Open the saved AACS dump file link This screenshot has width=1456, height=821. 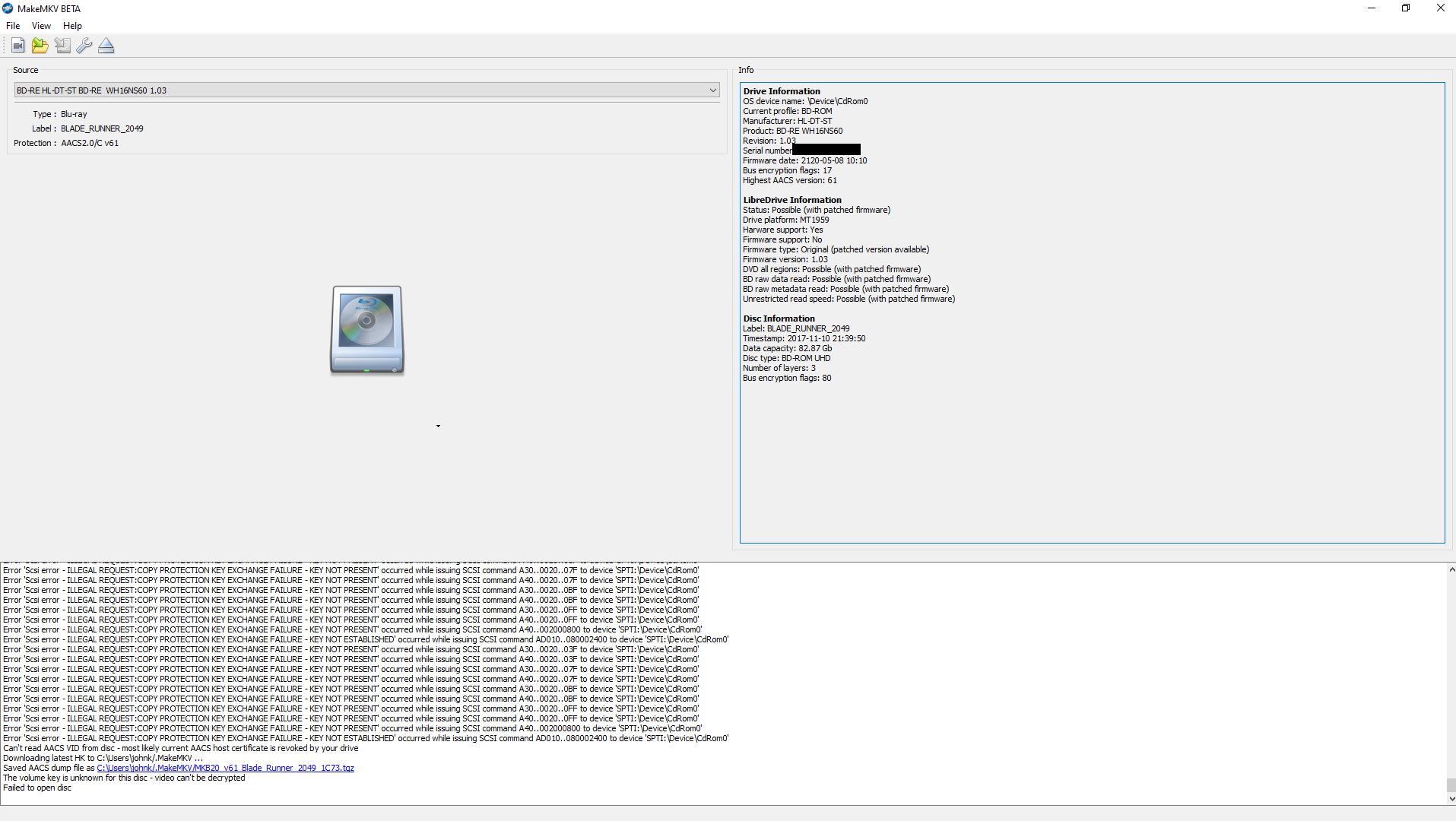click(225, 768)
